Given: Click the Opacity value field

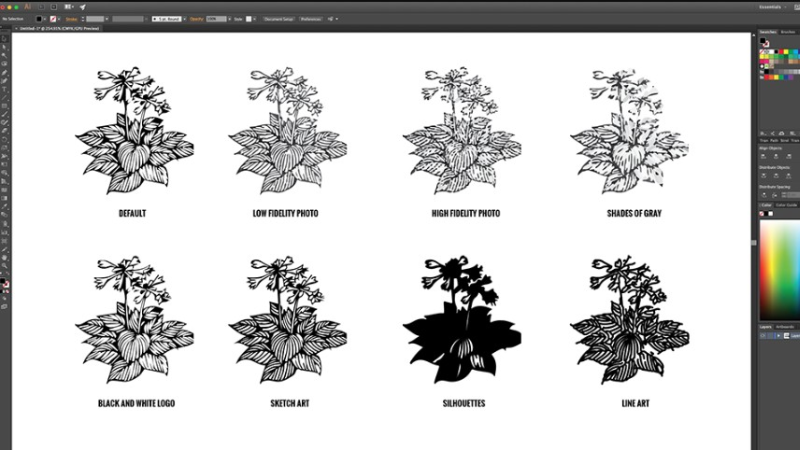Looking at the screenshot, I should tap(216, 19).
